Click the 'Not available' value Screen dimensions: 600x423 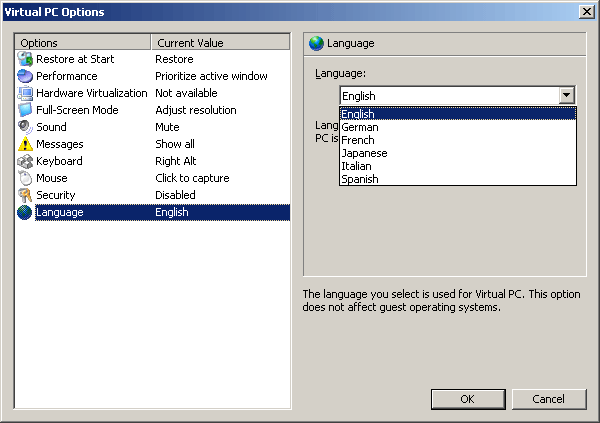click(186, 93)
